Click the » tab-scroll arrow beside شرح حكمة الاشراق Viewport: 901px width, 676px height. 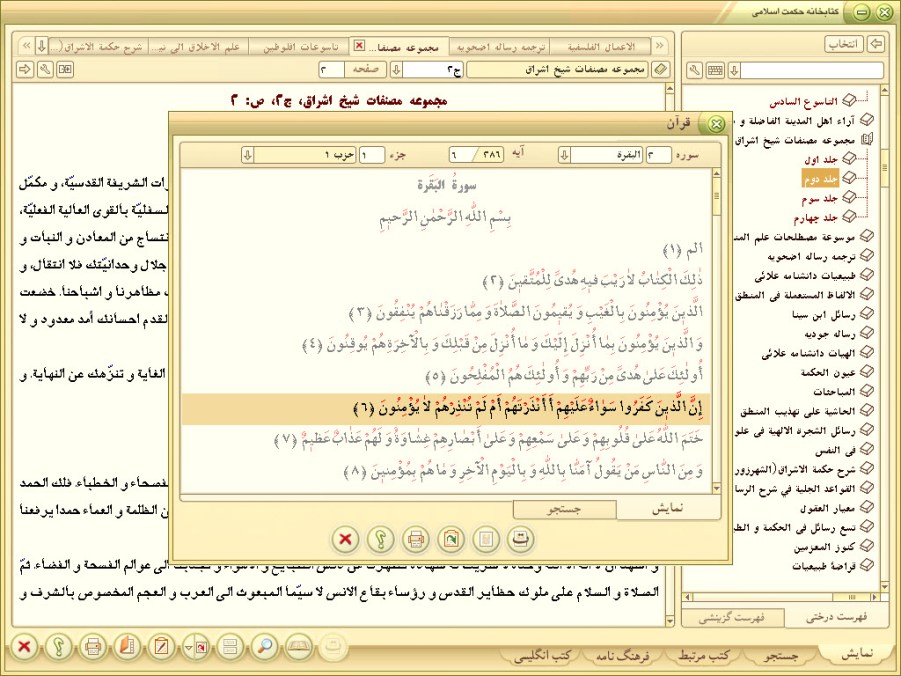26,46
